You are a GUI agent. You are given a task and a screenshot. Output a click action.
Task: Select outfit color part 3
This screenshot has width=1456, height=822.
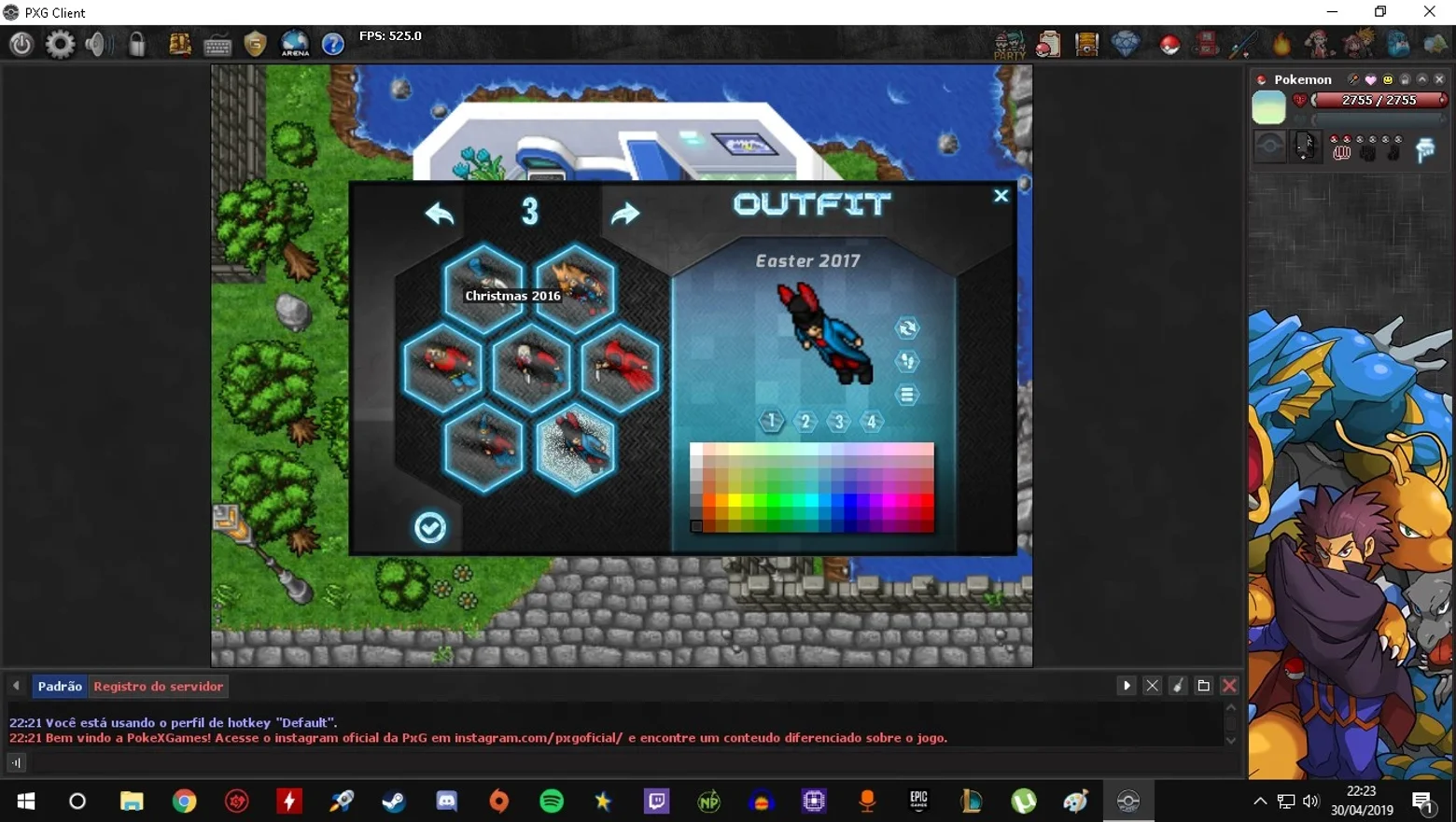(x=839, y=422)
